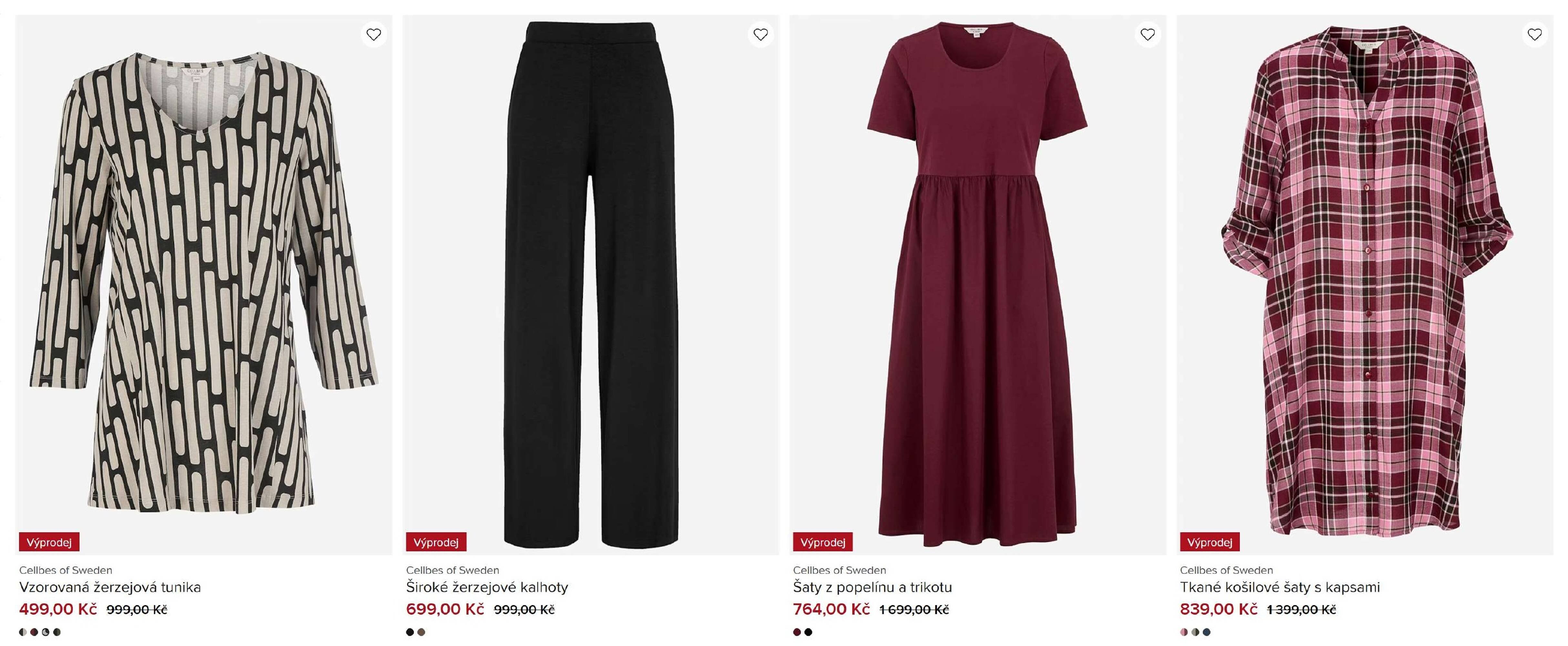Select blue swatch for Tkané košilové šaty
Screen dimensions: 1568x646
[x=1206, y=632]
